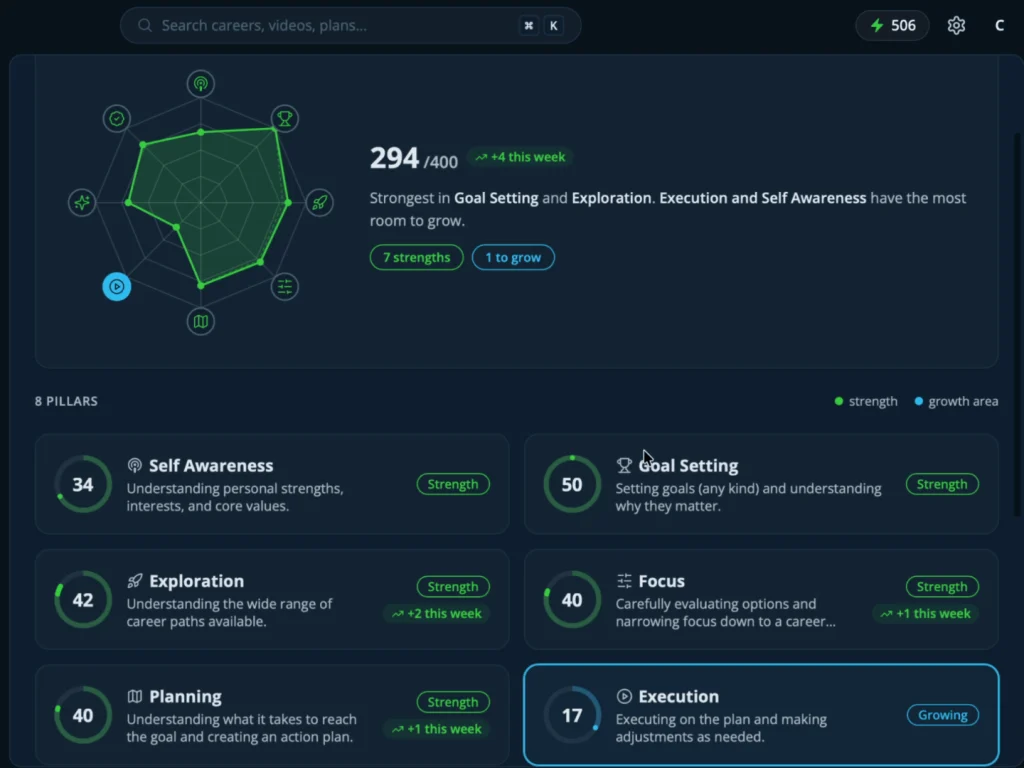Click the sliders icon beside Focus title
The width and height of the screenshot is (1024, 768).
pos(624,581)
